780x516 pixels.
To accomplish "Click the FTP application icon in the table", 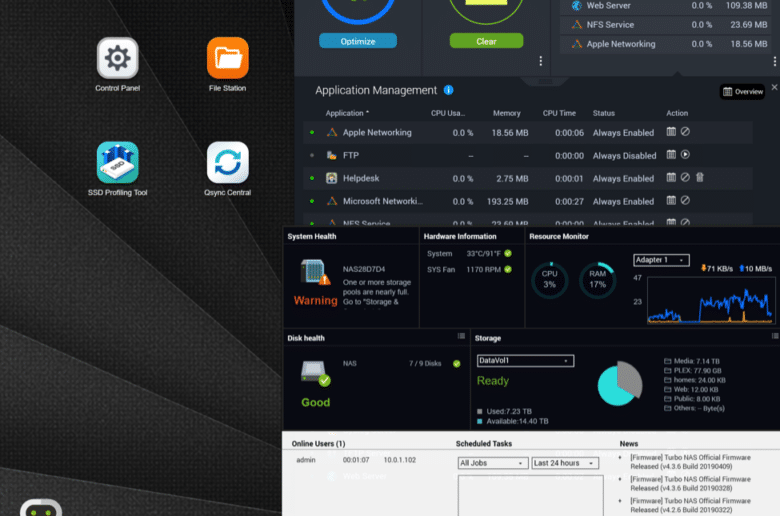I will coord(331,155).
